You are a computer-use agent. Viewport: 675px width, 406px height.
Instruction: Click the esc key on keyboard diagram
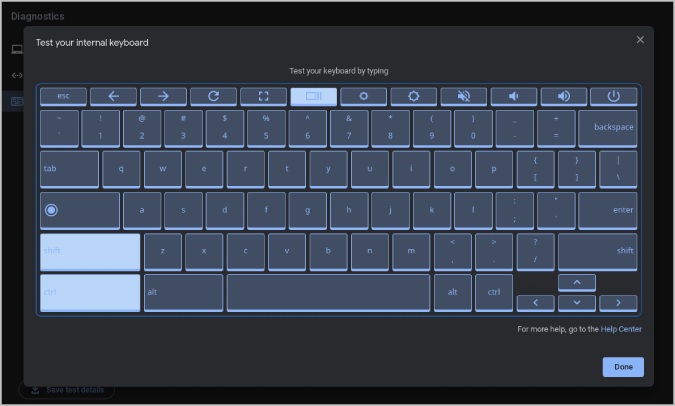tap(63, 96)
